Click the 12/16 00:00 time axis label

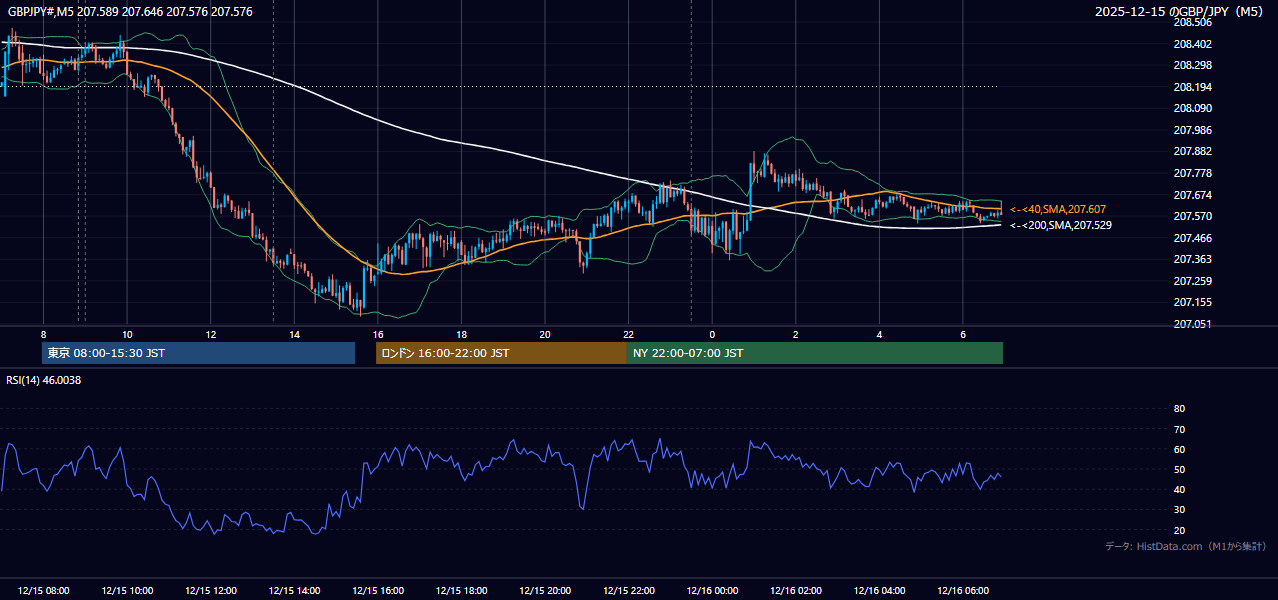[712, 591]
